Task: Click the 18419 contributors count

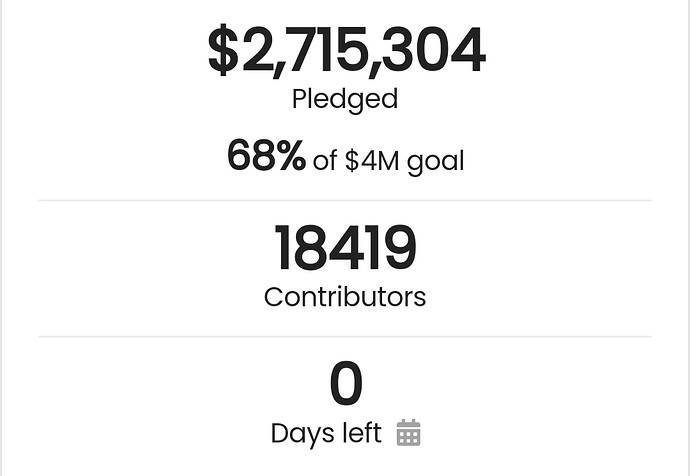Action: click(x=345, y=247)
